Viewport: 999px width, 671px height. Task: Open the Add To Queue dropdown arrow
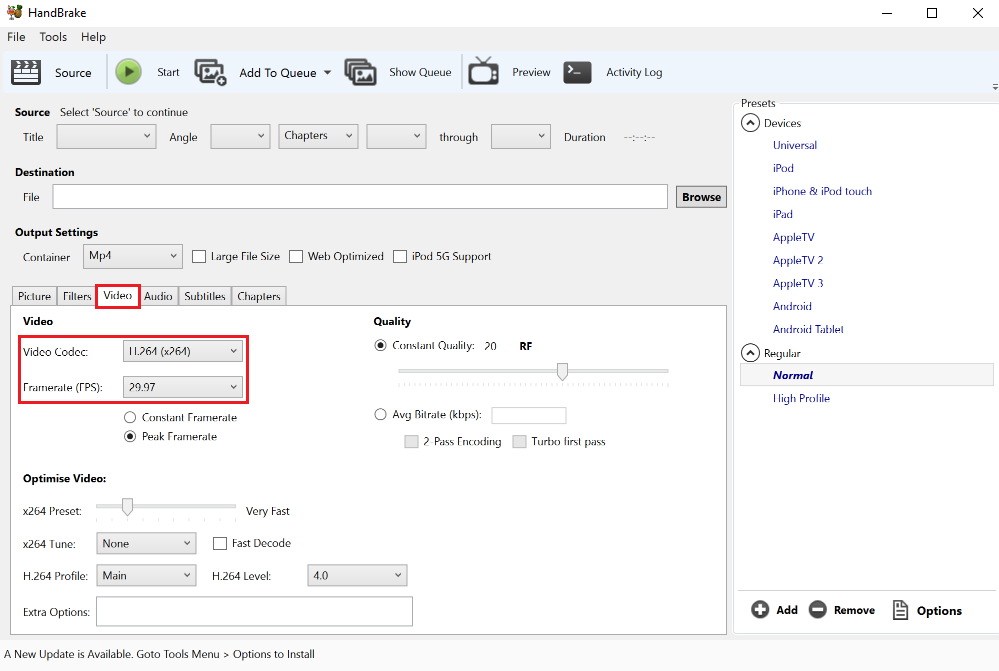coord(327,73)
